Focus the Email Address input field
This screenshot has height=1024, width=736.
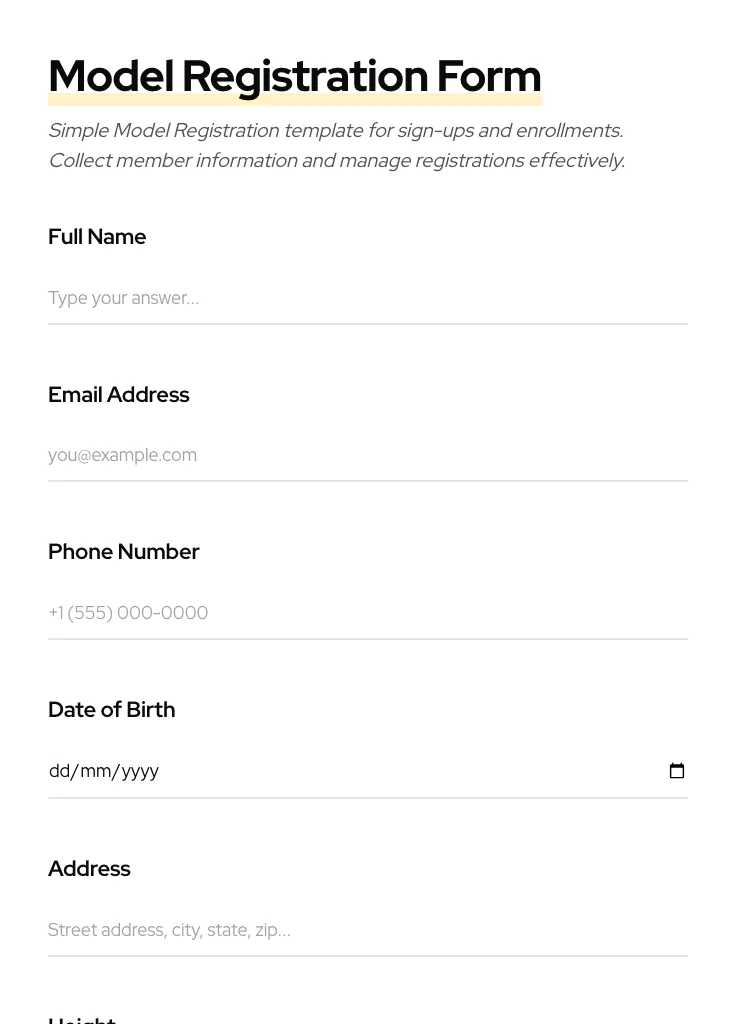(x=367, y=455)
